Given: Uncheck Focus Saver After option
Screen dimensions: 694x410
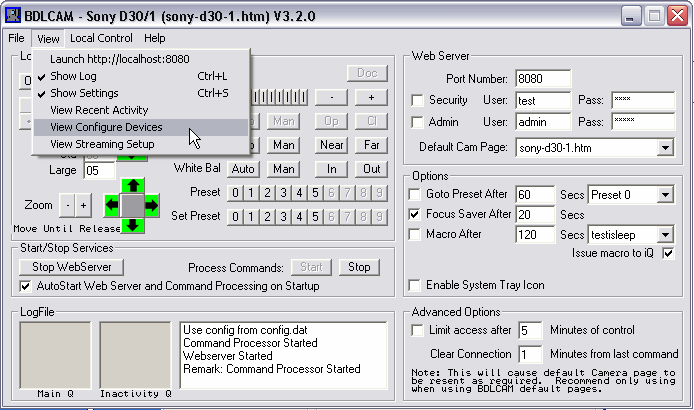Looking at the screenshot, I should tap(414, 214).
